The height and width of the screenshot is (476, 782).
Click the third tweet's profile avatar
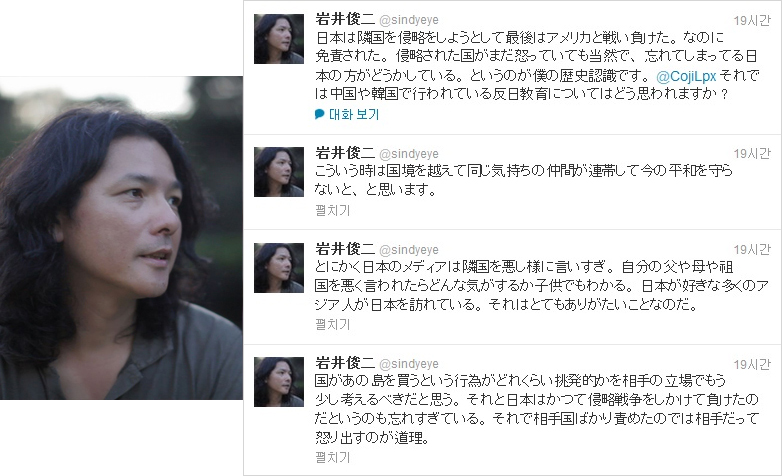pyautogui.click(x=279, y=268)
